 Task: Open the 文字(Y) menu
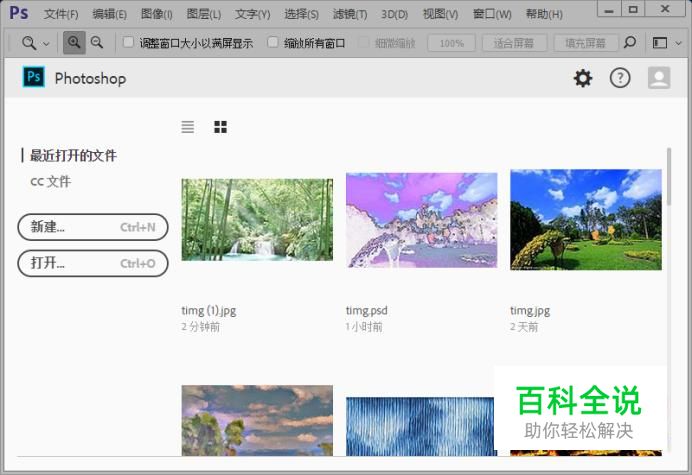(x=252, y=14)
